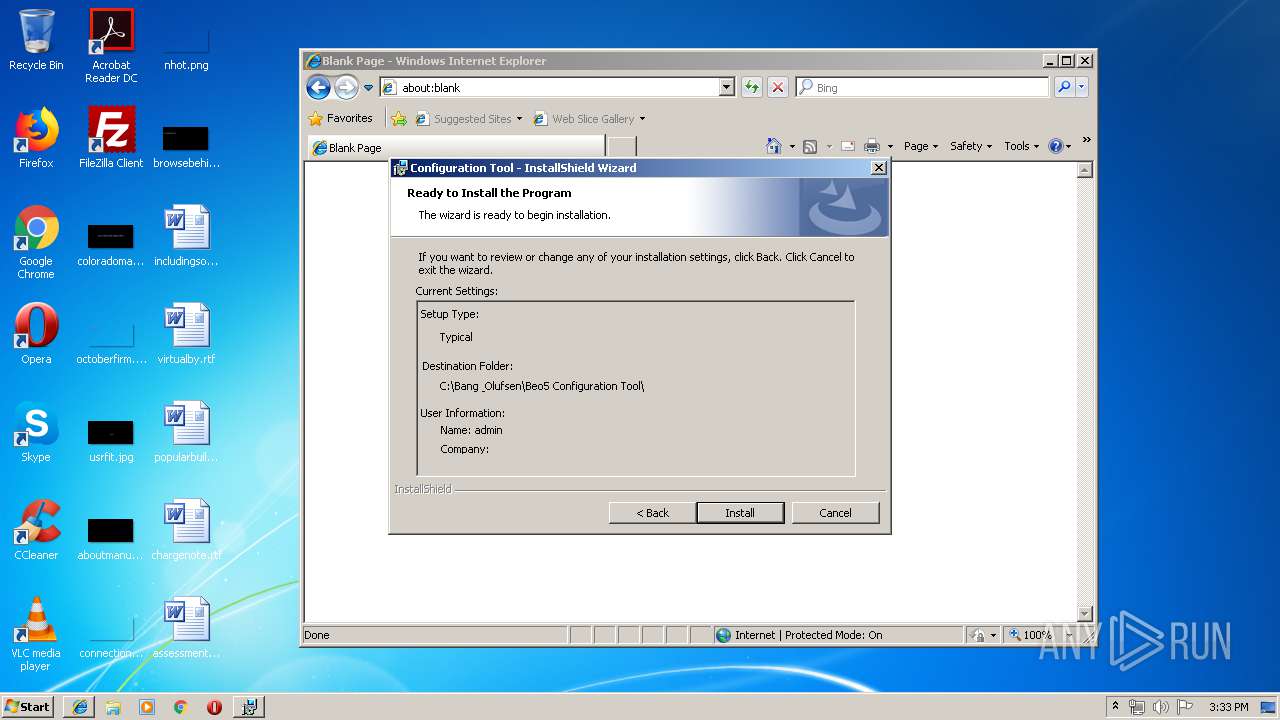Viewport: 1280px width, 720px height.
Task: Select the CCleaner desktop shortcut
Action: click(36, 530)
